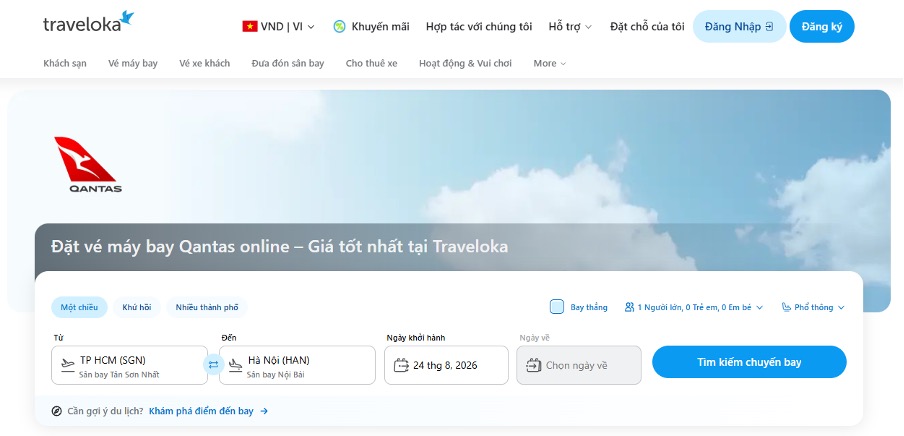Screen dimensions: 904x436
Task: Click the login arrow icon in Đăng Nhập
Action: (x=769, y=27)
